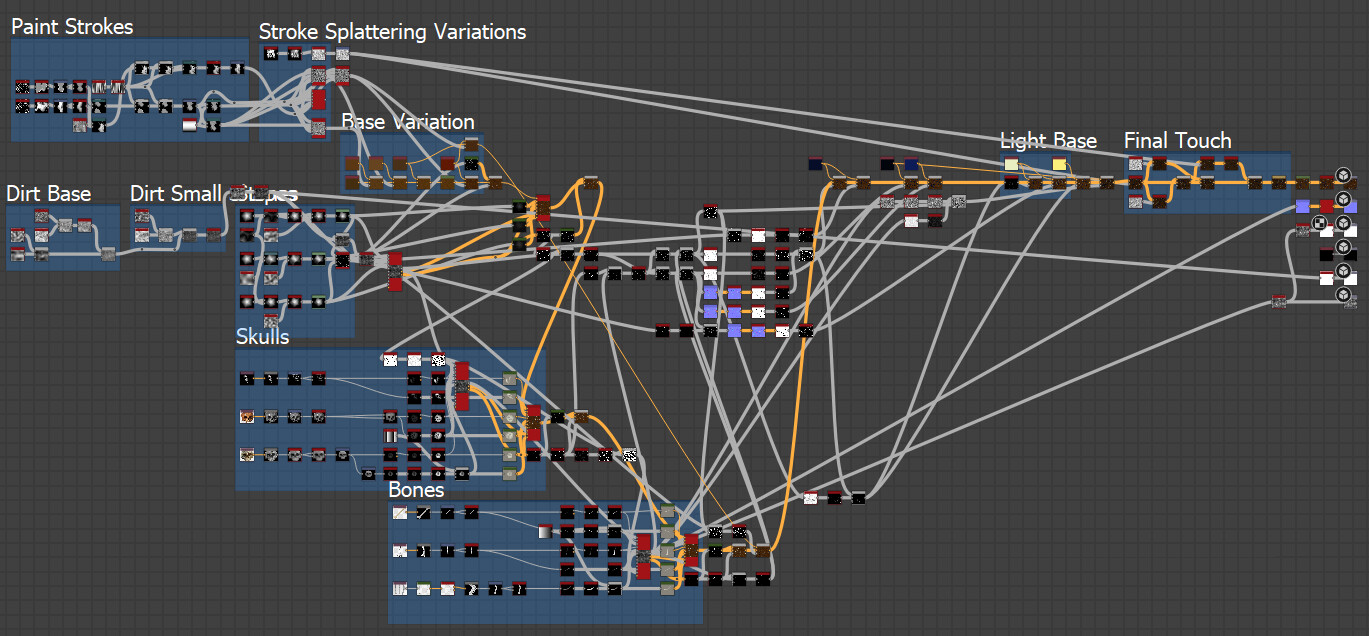Click the checkerboard badge near the white output
Screen dimensions: 1369x636
[x=1320, y=224]
